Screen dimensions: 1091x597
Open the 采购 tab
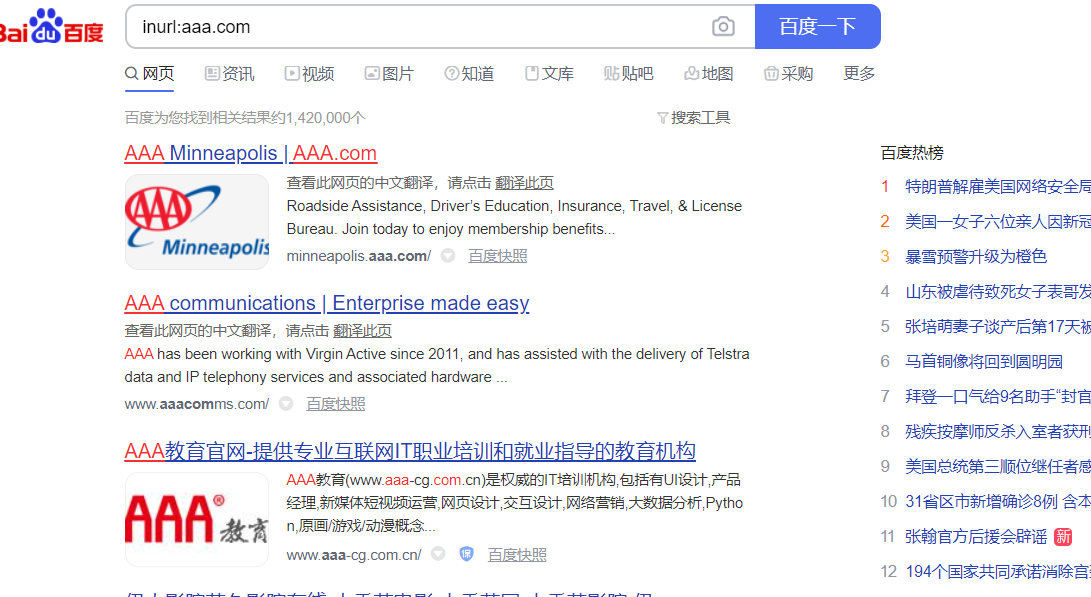point(788,74)
